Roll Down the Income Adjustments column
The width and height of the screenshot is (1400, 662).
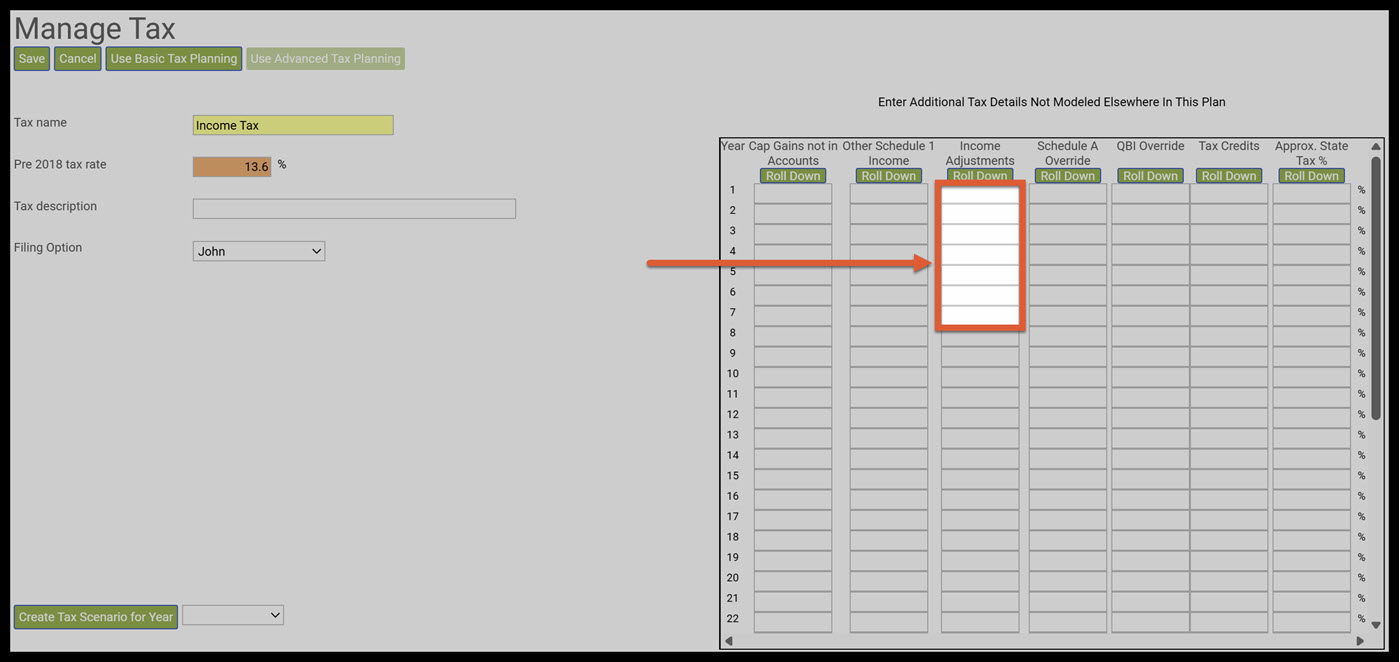point(980,175)
